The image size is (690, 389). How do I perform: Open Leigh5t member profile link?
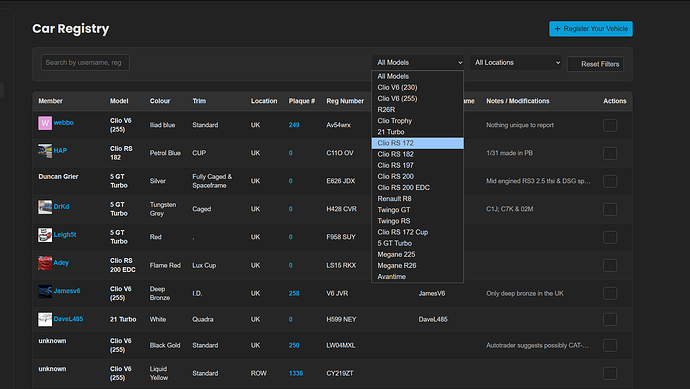click(x=65, y=235)
